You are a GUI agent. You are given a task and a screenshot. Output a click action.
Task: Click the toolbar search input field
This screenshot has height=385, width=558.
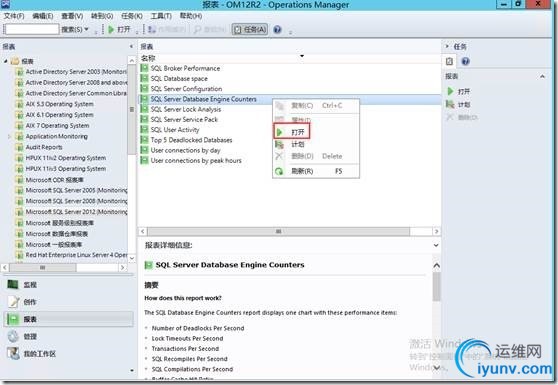32,29
